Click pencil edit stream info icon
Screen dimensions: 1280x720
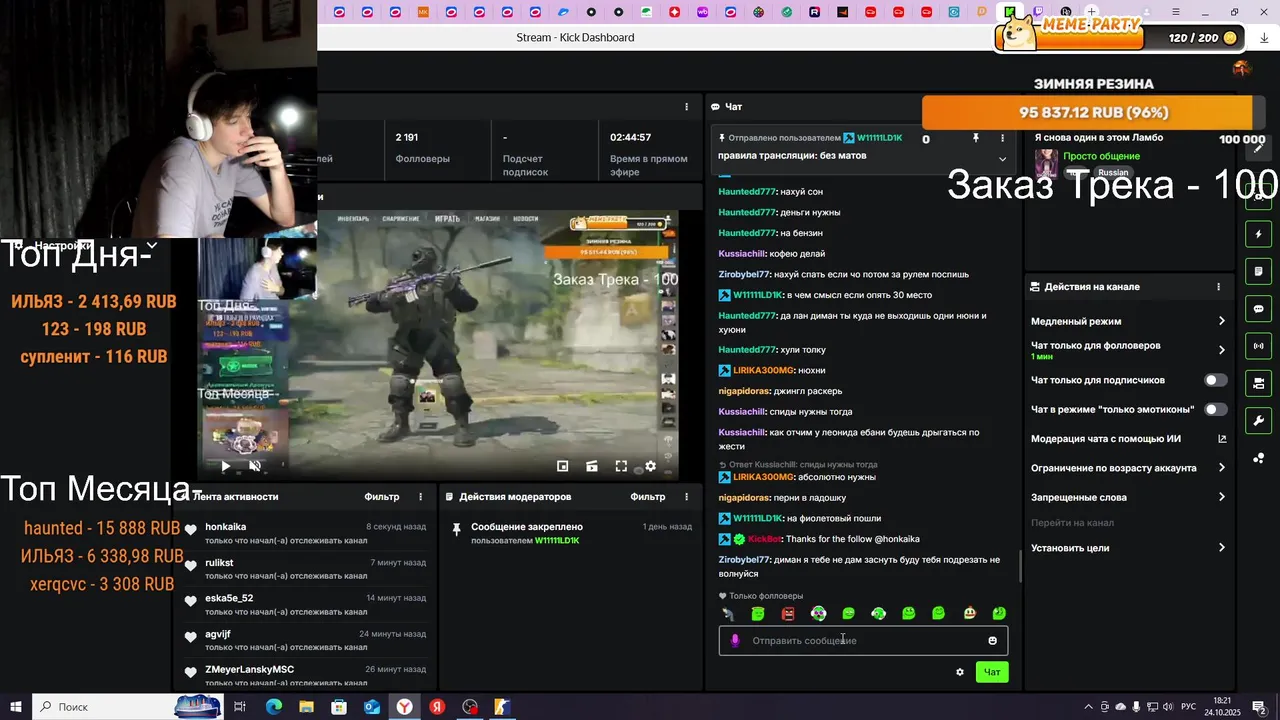[x=1259, y=148]
